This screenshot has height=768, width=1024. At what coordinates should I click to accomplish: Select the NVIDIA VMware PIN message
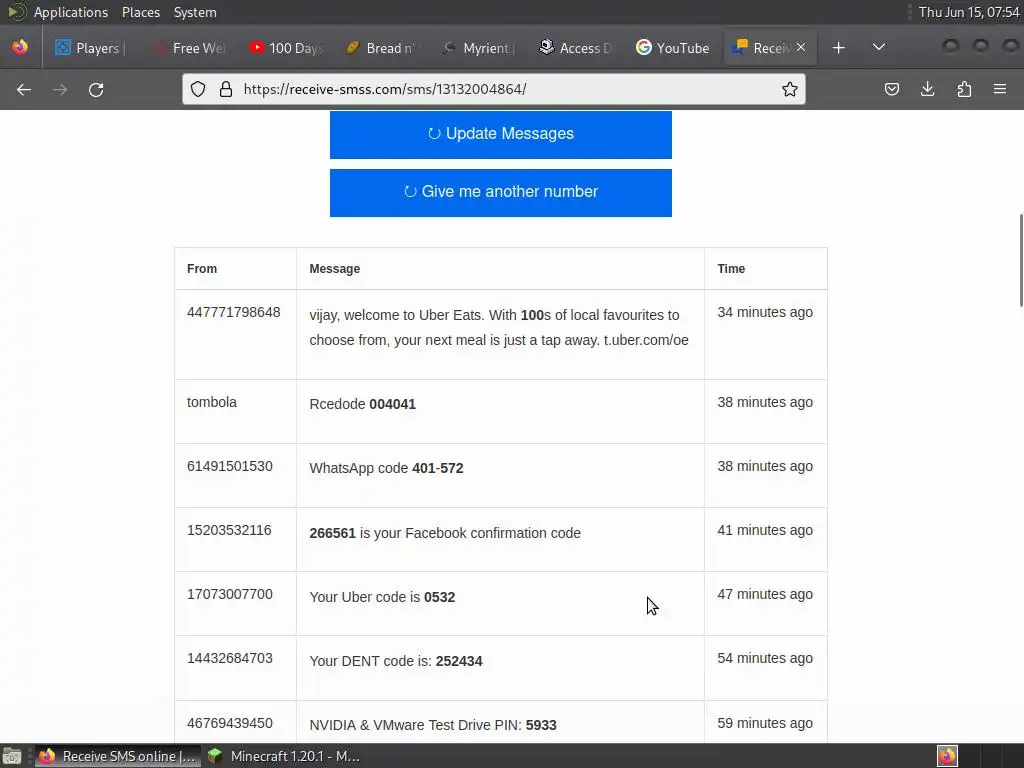click(433, 725)
